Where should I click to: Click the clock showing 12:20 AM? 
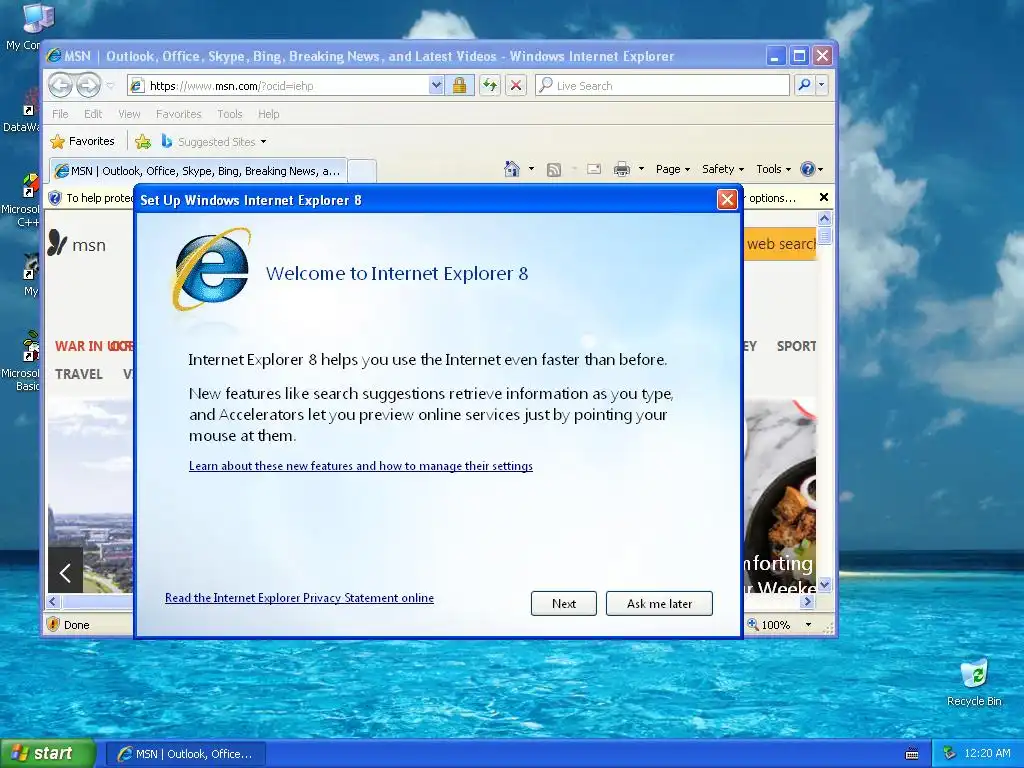click(987, 754)
